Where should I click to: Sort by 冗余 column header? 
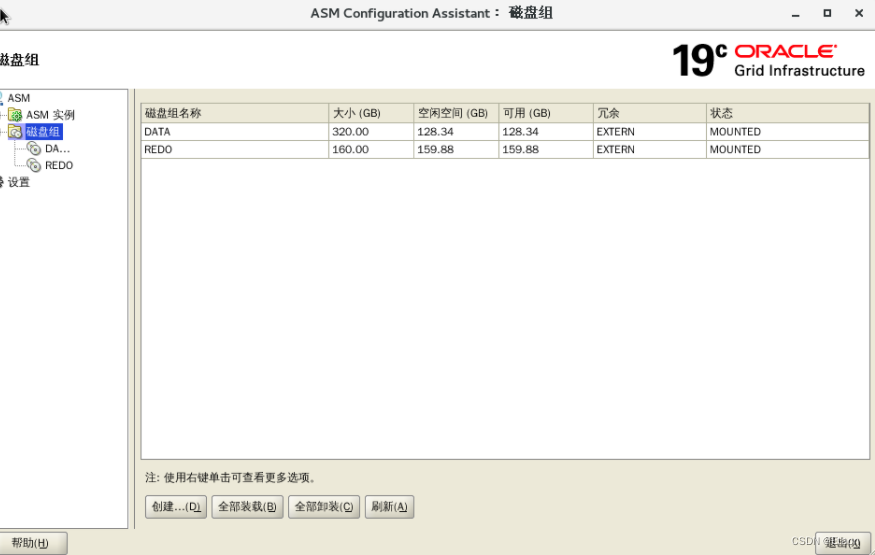tap(650, 113)
